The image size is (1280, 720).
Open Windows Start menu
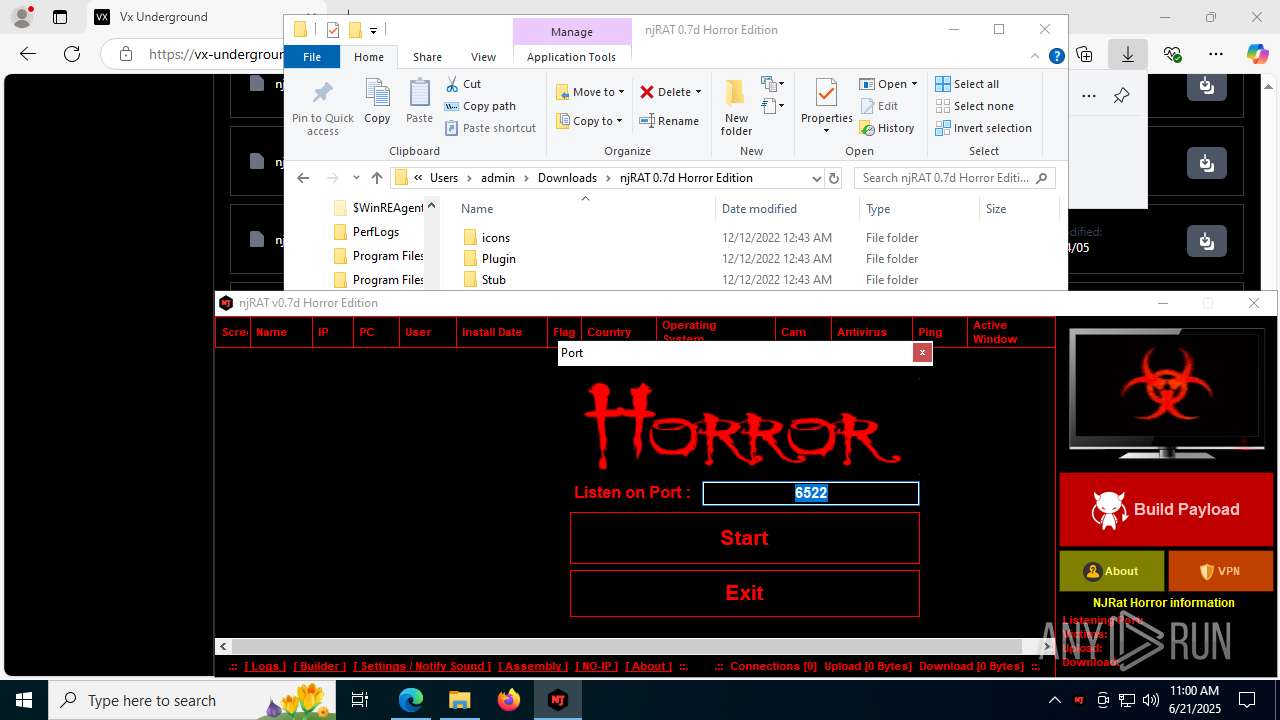click(x=24, y=700)
